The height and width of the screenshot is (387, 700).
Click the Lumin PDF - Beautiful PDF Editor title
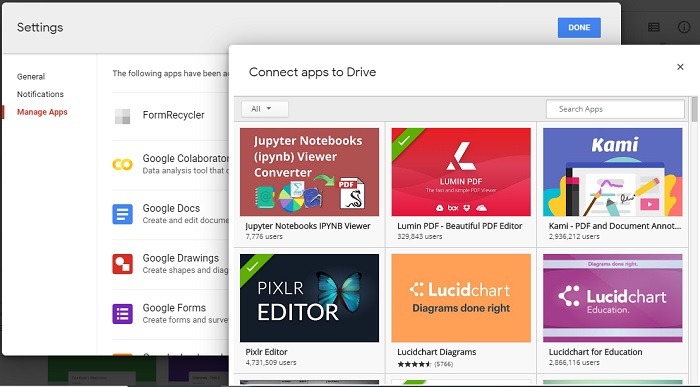[460, 226]
